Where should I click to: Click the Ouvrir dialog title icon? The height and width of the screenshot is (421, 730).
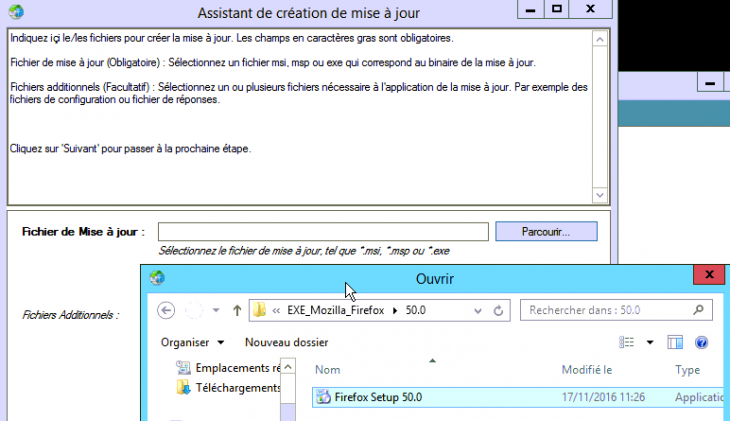tap(157, 278)
